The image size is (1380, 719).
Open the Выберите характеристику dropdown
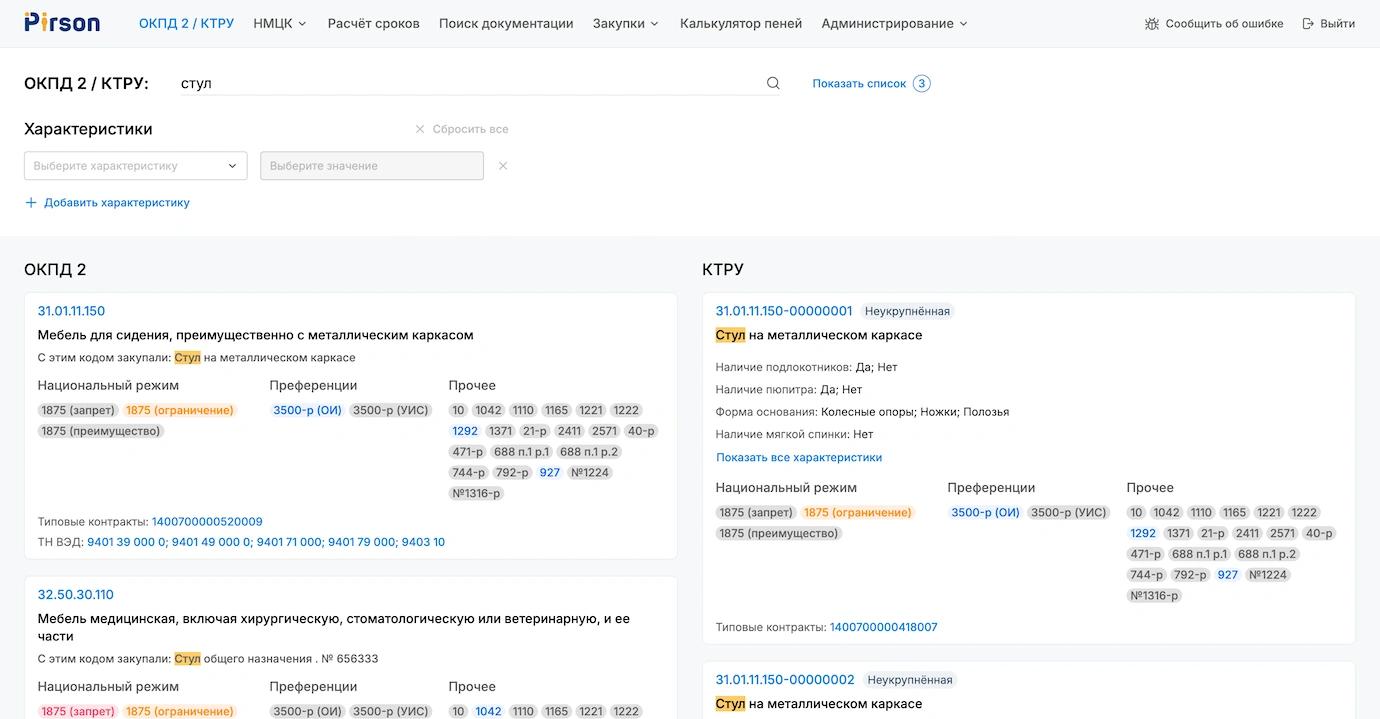tap(135, 166)
